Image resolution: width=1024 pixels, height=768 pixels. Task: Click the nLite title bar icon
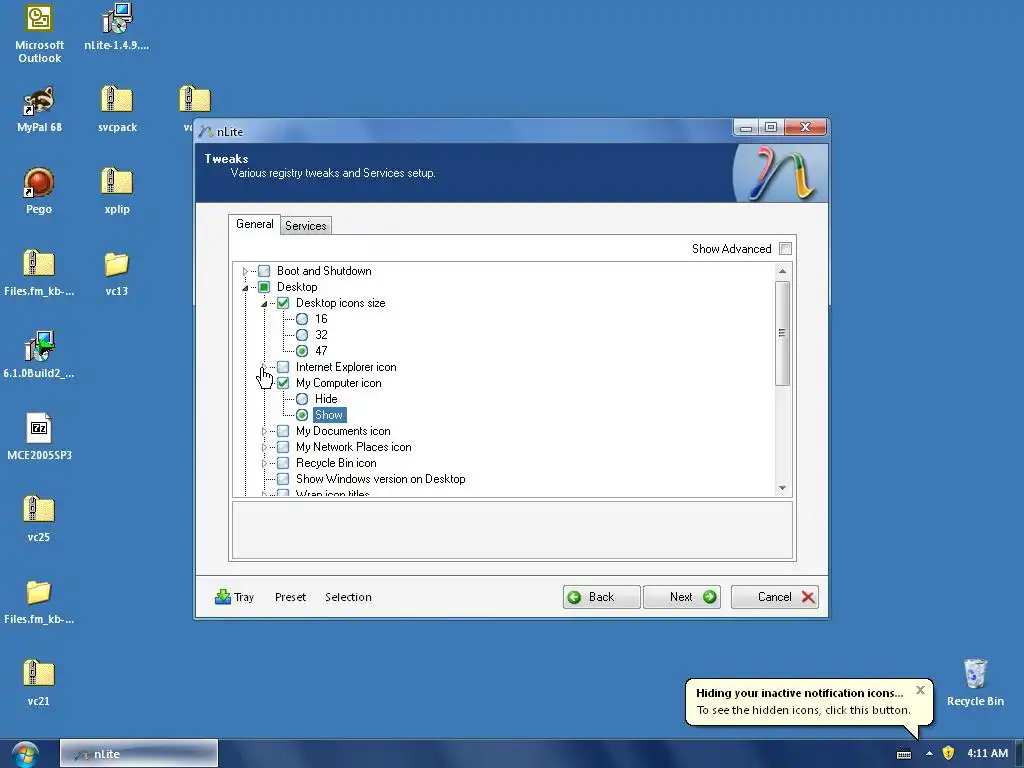(206, 131)
